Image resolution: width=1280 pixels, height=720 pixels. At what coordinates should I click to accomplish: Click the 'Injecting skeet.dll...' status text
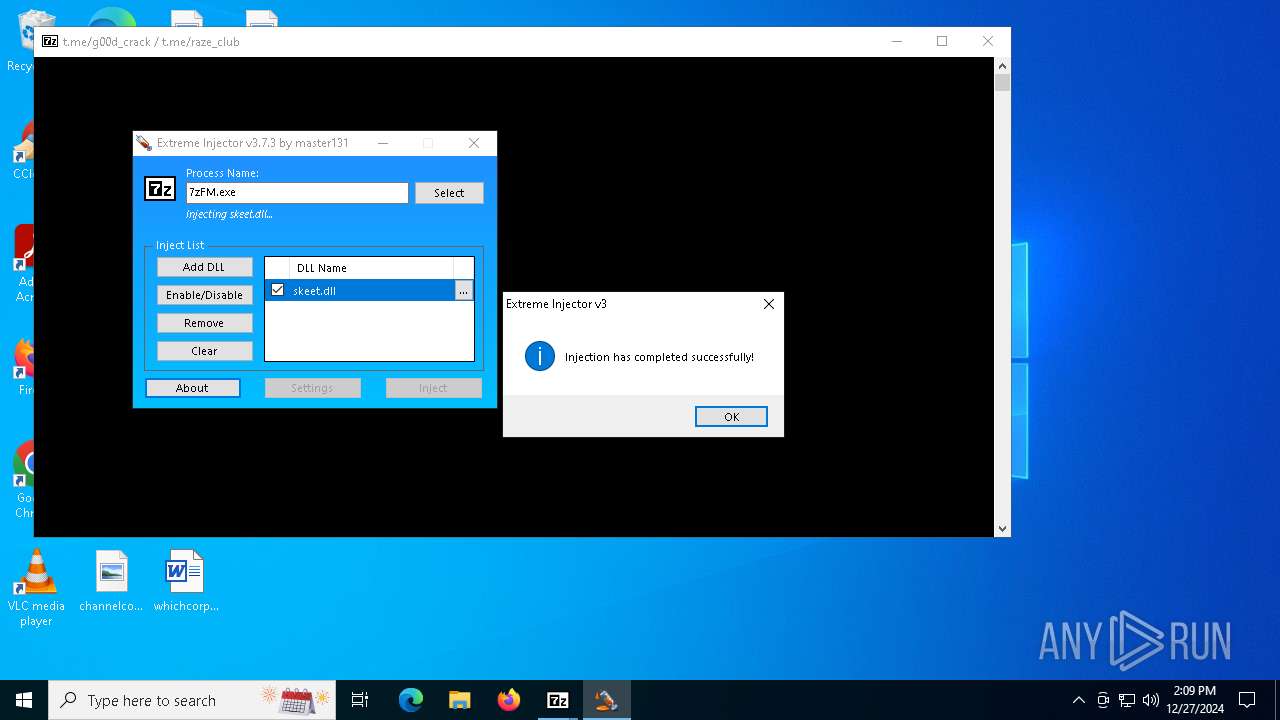coord(229,214)
